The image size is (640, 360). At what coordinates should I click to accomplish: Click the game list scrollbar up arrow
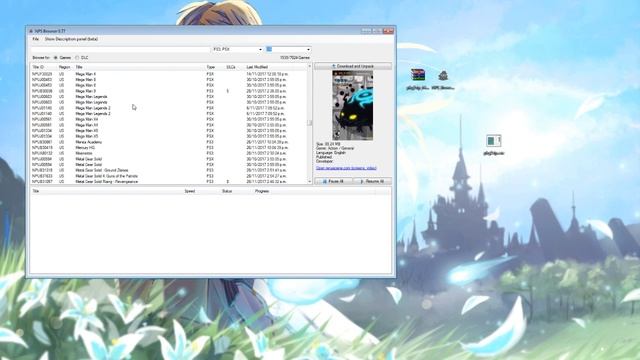(309, 66)
